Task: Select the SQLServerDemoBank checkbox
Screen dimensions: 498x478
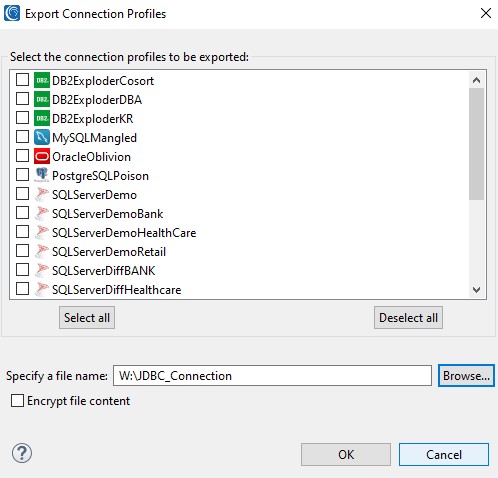Action: click(22, 213)
